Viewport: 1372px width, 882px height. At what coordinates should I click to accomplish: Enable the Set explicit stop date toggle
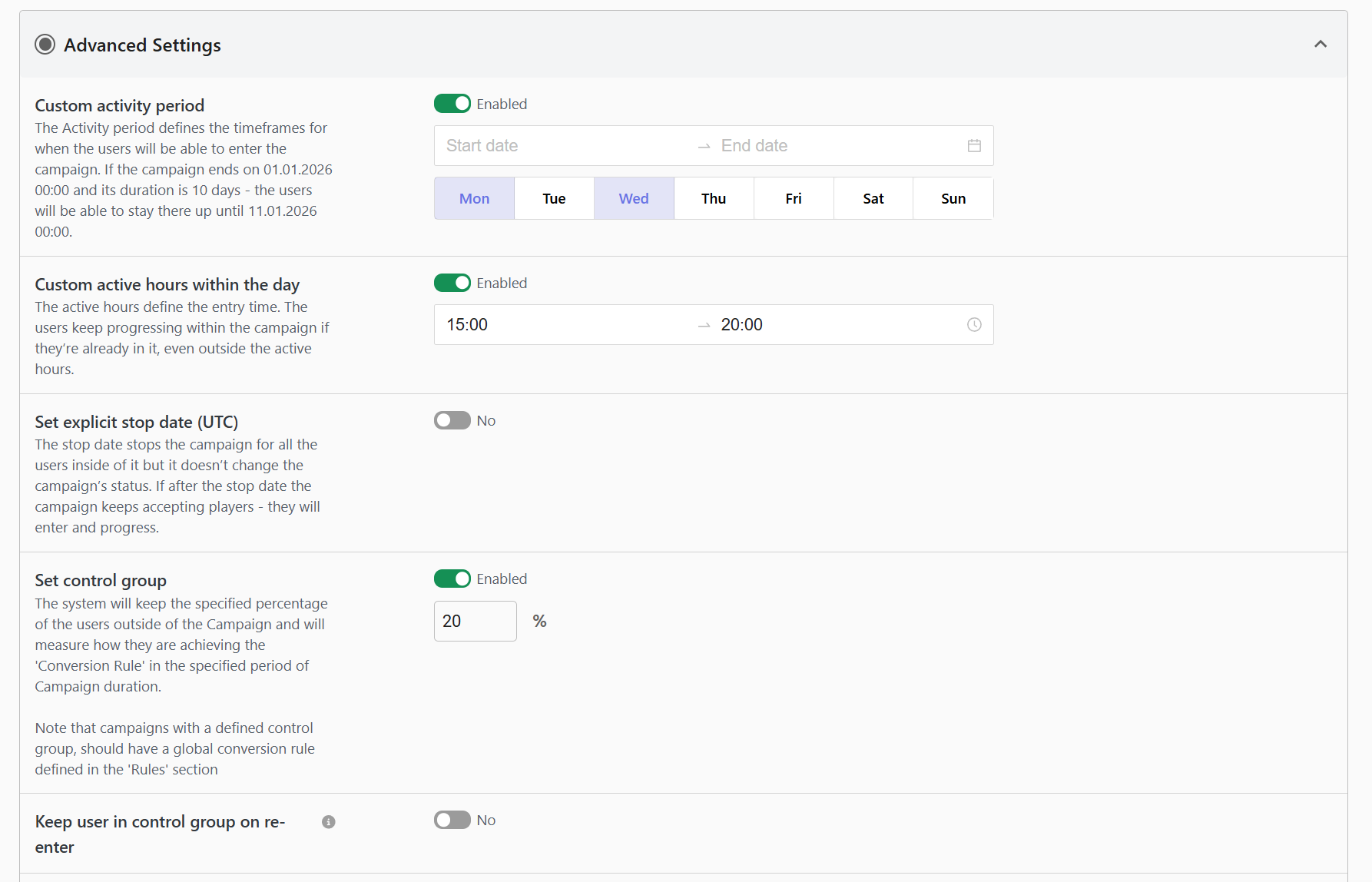[x=452, y=420]
